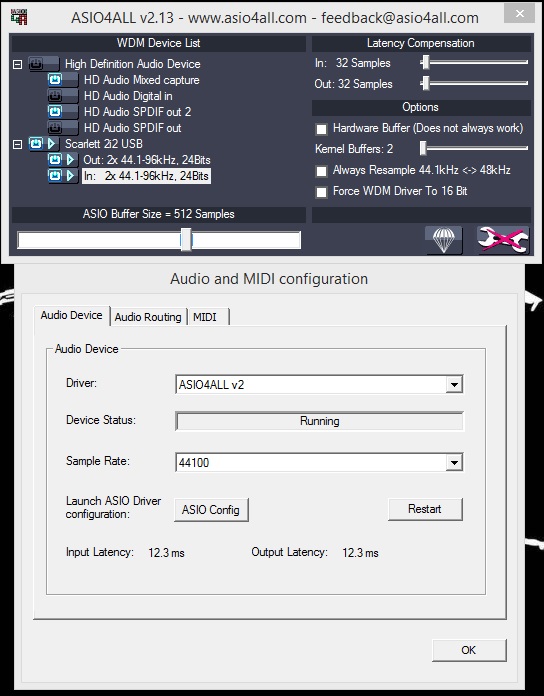Collapse the High Definition Audio Device tree
The image size is (544, 696).
[17, 64]
